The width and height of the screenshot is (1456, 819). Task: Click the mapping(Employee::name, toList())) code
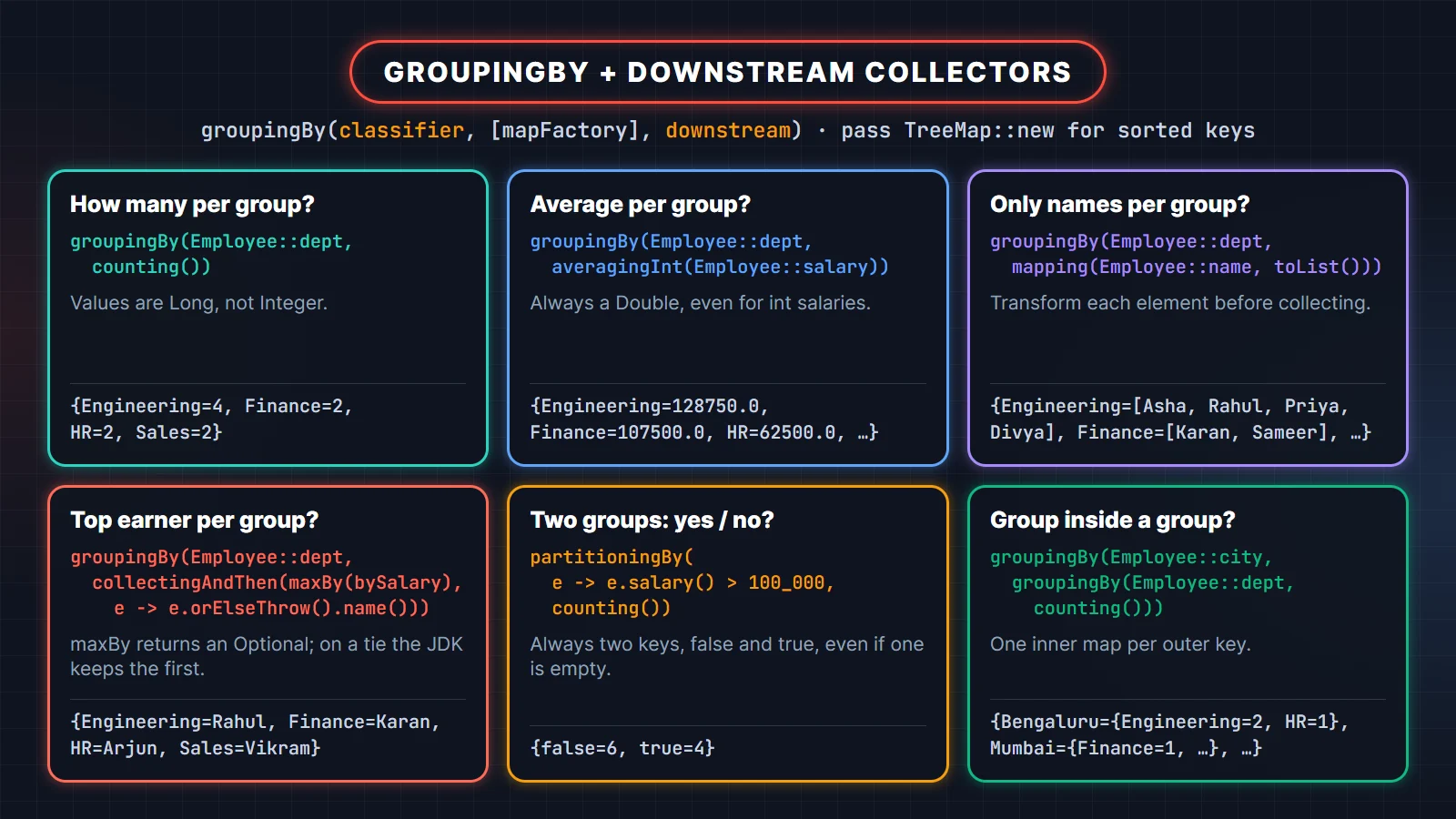(x=1197, y=267)
